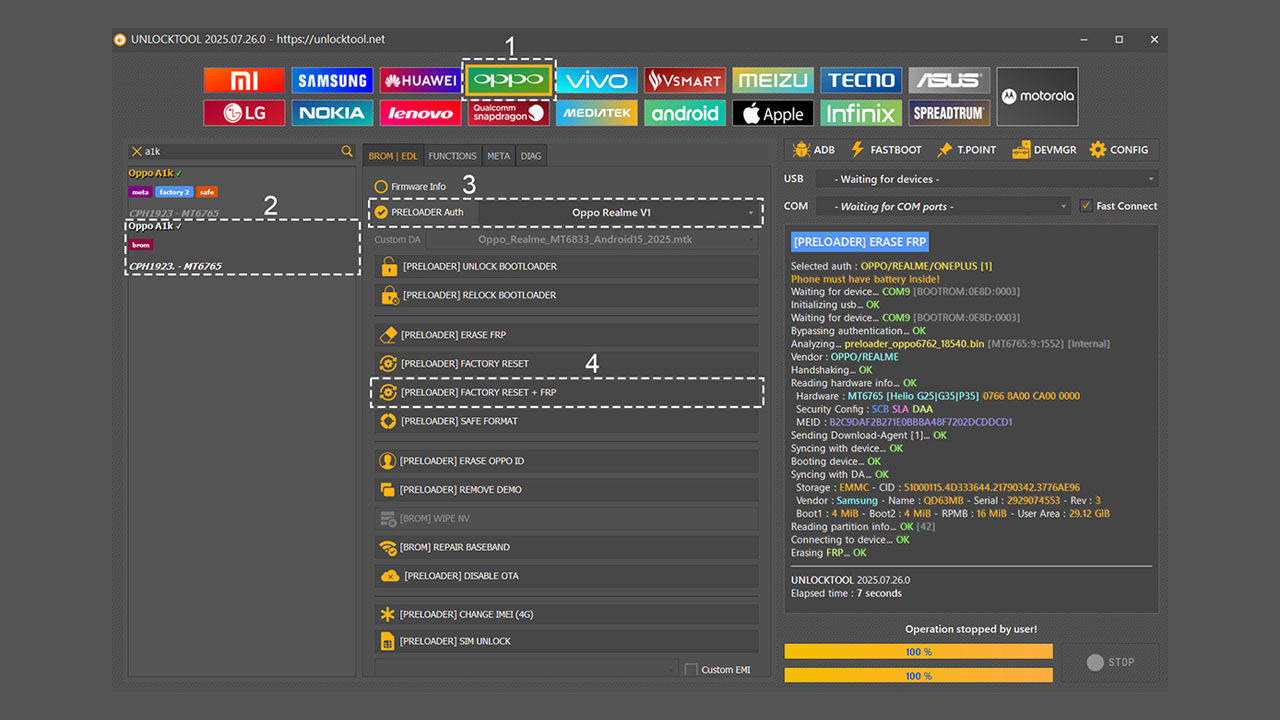Click PRELOADER DISABLE OTA button
Screen dimensions: 1280x720
566,576
